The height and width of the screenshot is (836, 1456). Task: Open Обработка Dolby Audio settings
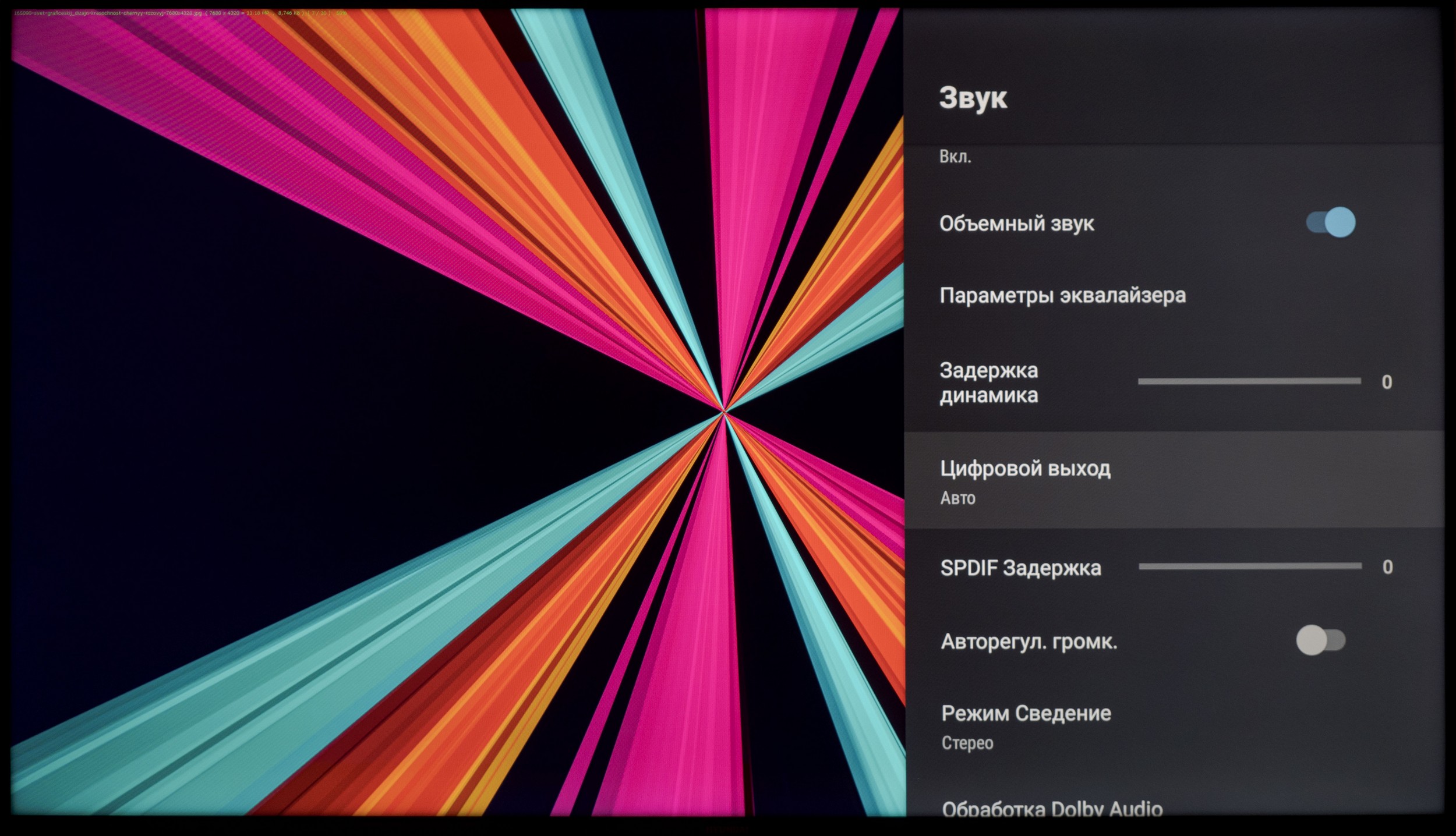click(1052, 809)
